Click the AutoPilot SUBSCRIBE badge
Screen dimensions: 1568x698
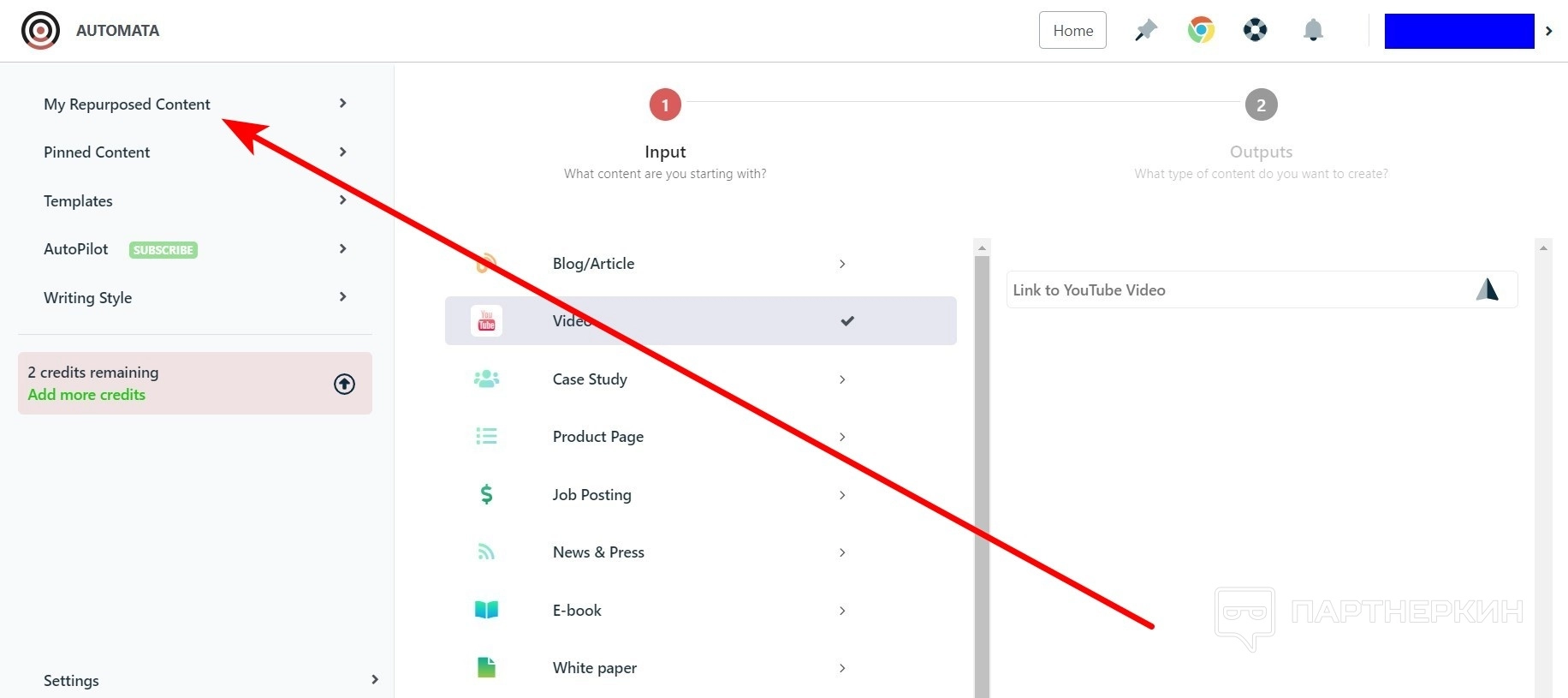click(163, 250)
